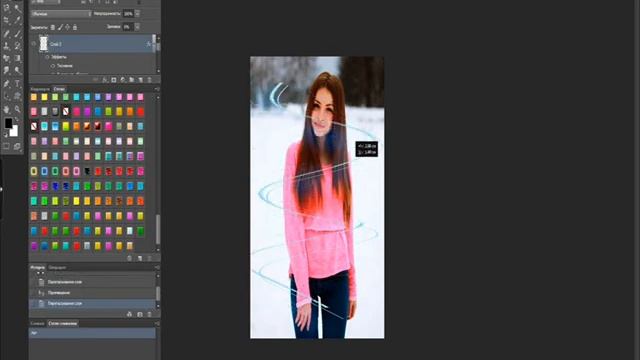The height and width of the screenshot is (360, 640).
Task: Select the Blur tool
Action: coord(7,71)
